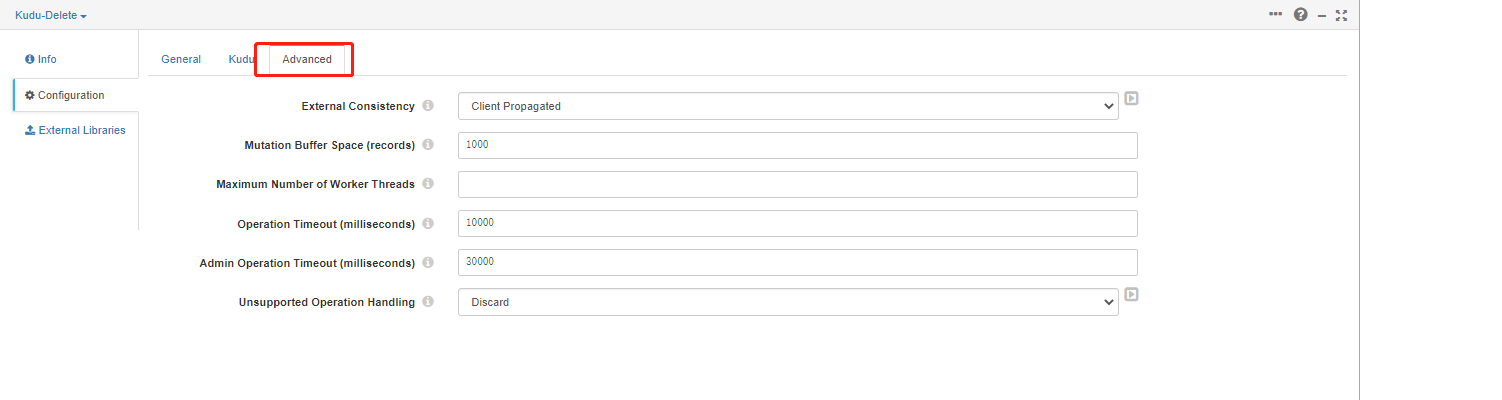Open the External Libraries section
Image resolution: width=1502 pixels, height=400 pixels.
[75, 130]
